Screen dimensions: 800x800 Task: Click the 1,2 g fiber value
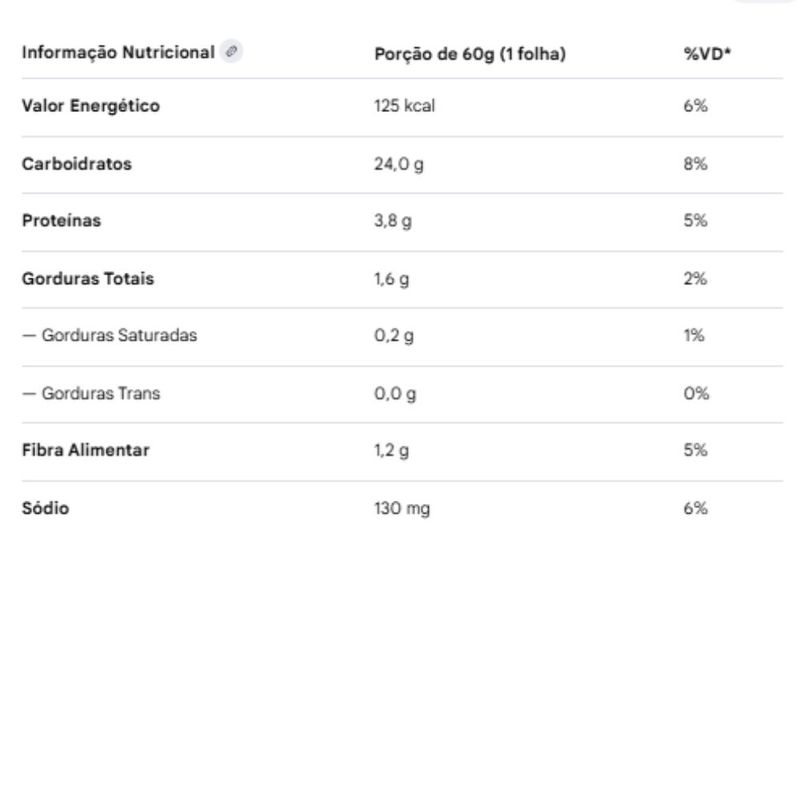tap(392, 451)
